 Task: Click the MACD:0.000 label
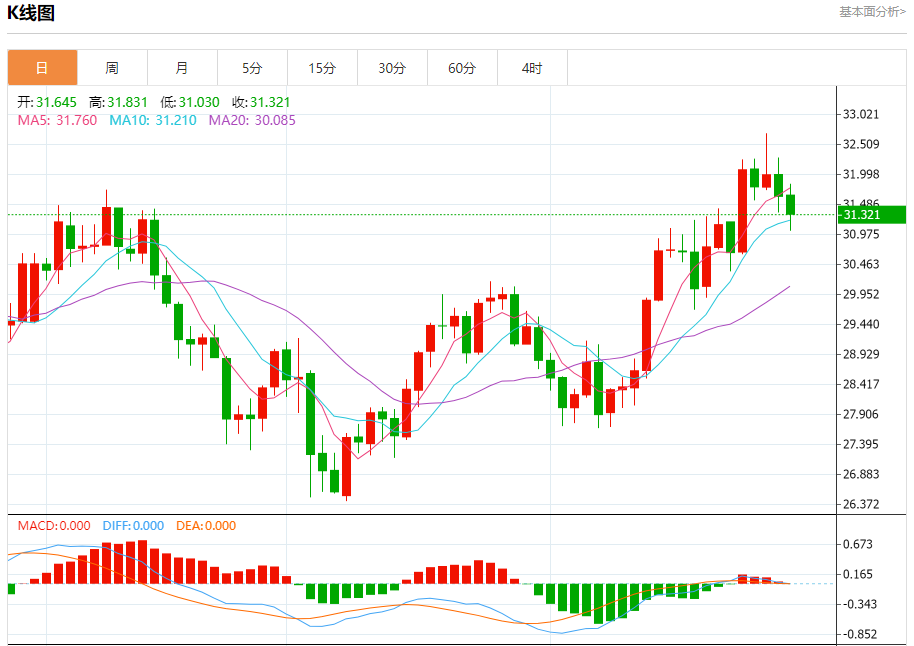54,526
